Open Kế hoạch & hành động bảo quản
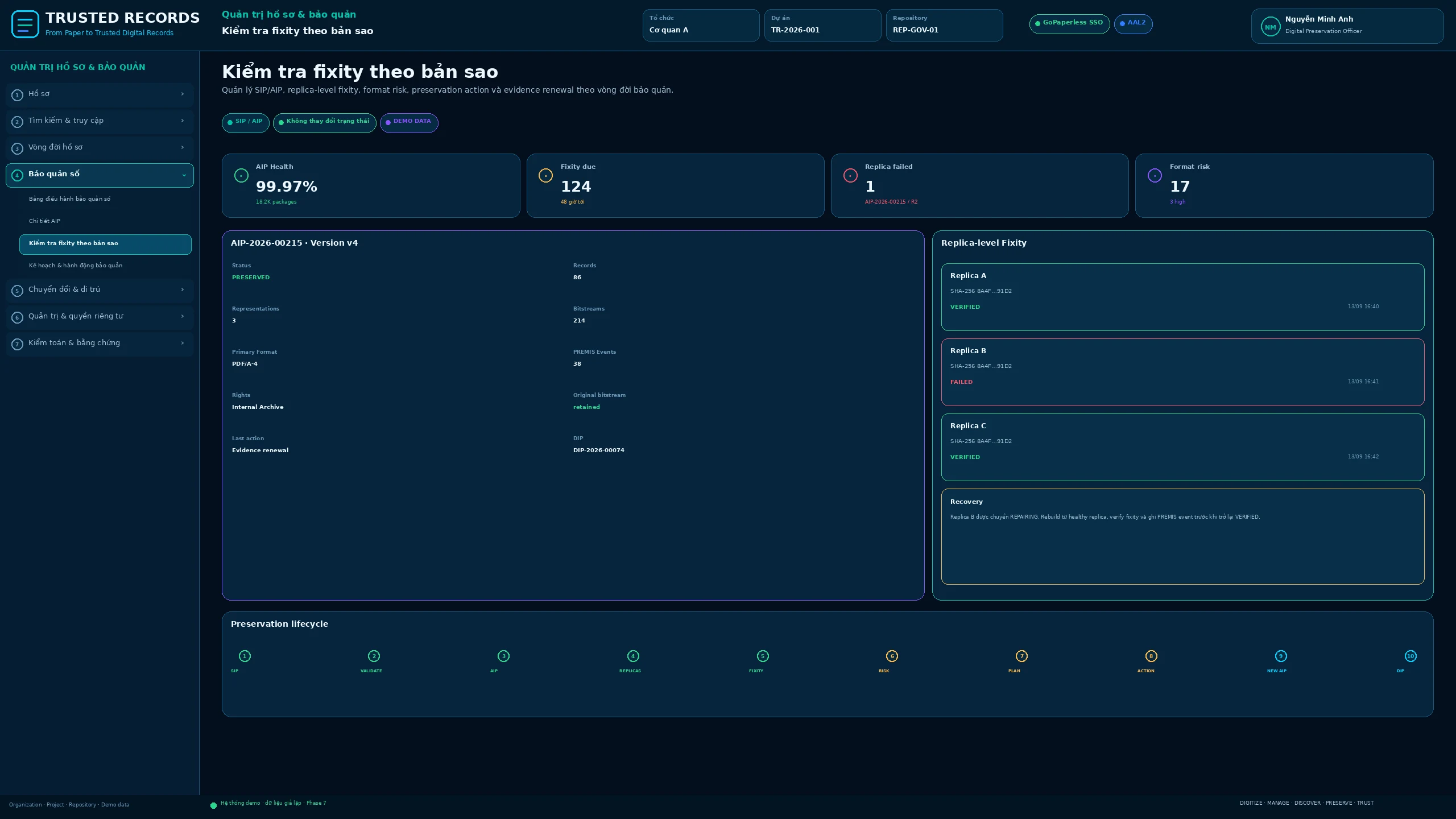The height and width of the screenshot is (819, 1456). (105, 266)
